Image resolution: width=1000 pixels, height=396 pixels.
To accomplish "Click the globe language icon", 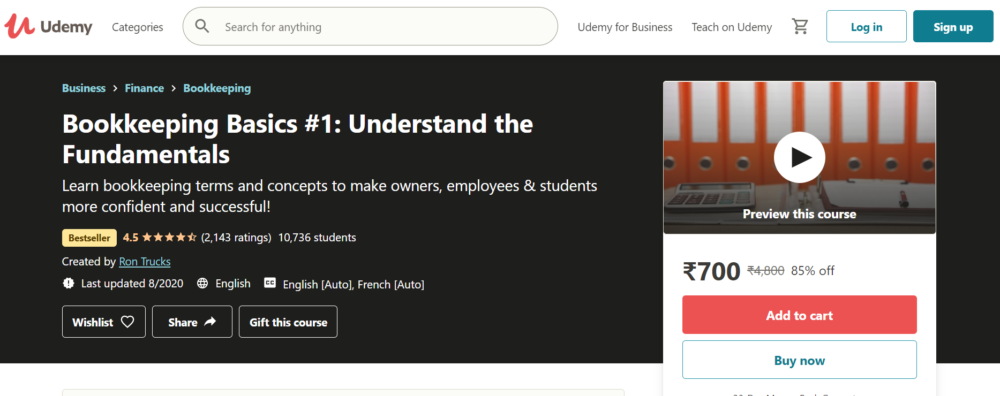I will [202, 283].
